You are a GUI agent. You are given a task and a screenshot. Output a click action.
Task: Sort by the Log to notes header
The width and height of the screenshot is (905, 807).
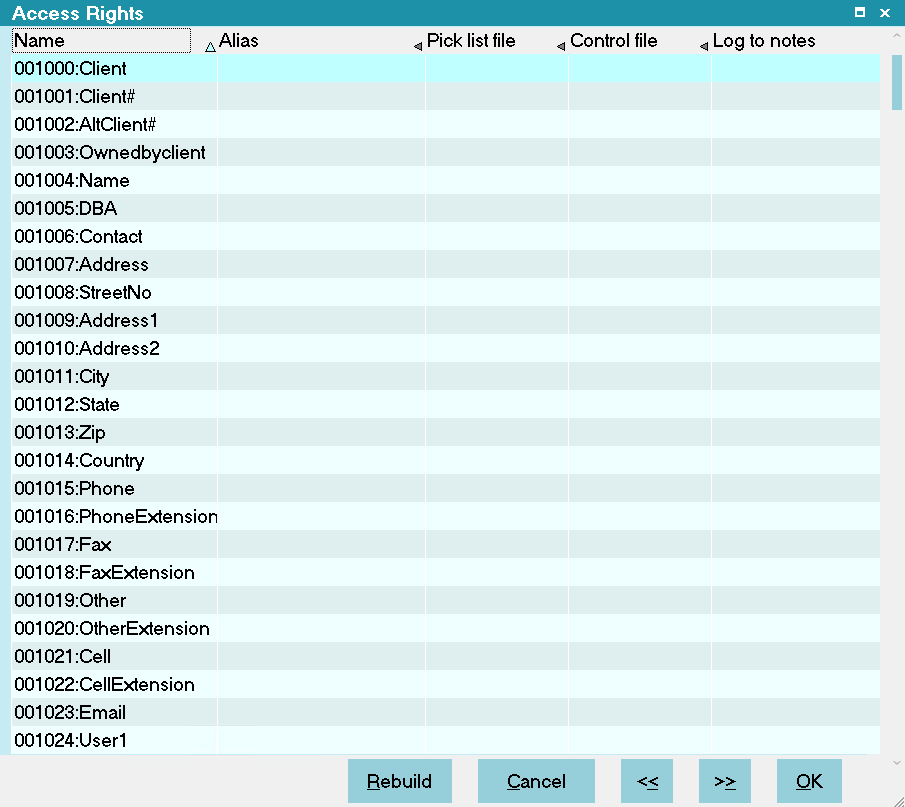pyautogui.click(x=795, y=40)
